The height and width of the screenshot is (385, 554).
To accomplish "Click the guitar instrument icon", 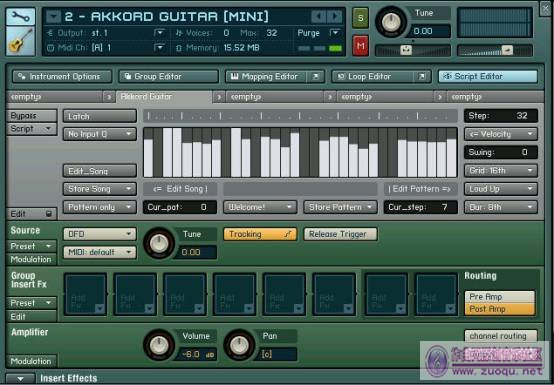I will (20, 41).
